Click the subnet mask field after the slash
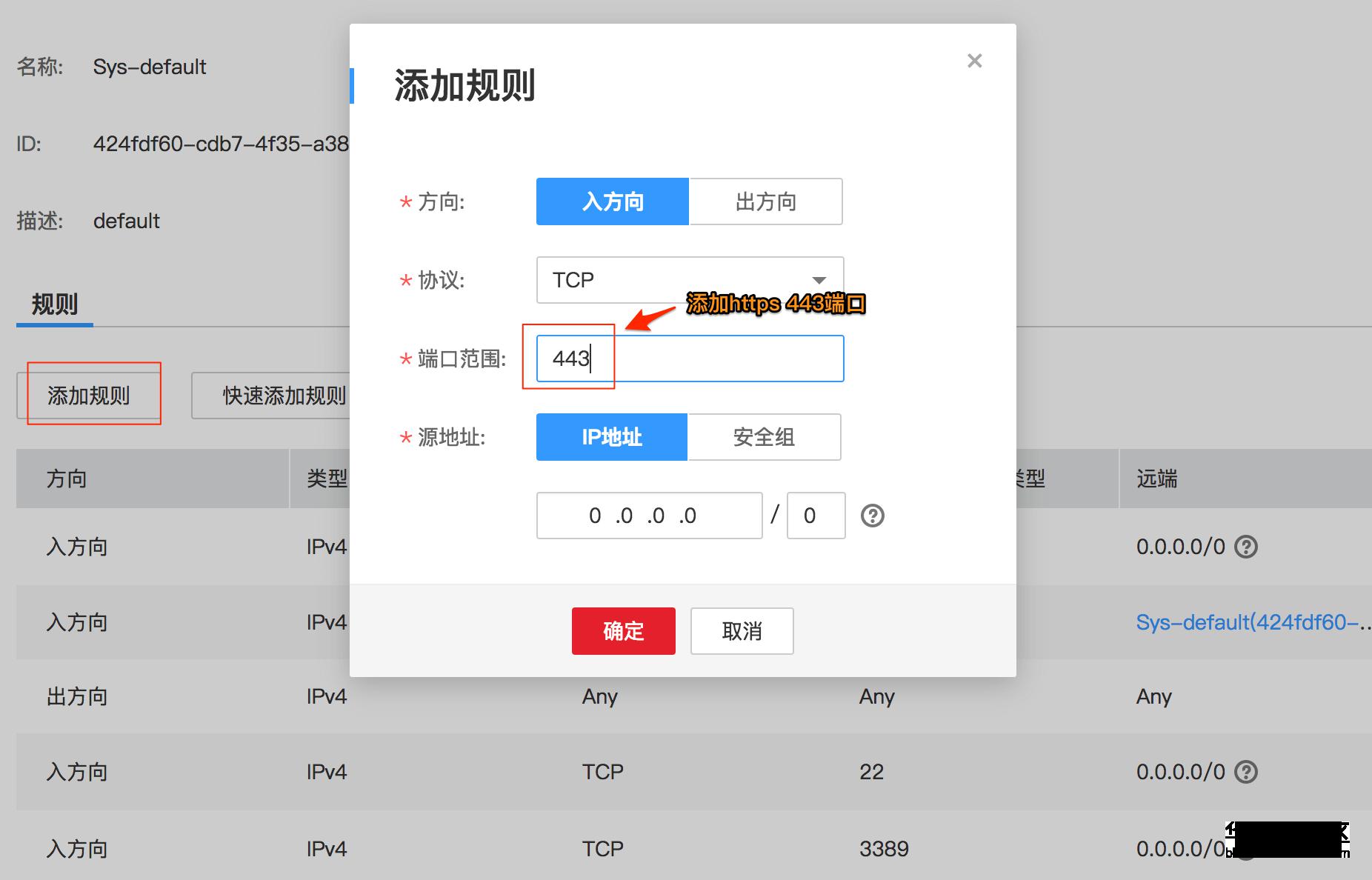This screenshot has width=1372, height=880. coord(816,516)
